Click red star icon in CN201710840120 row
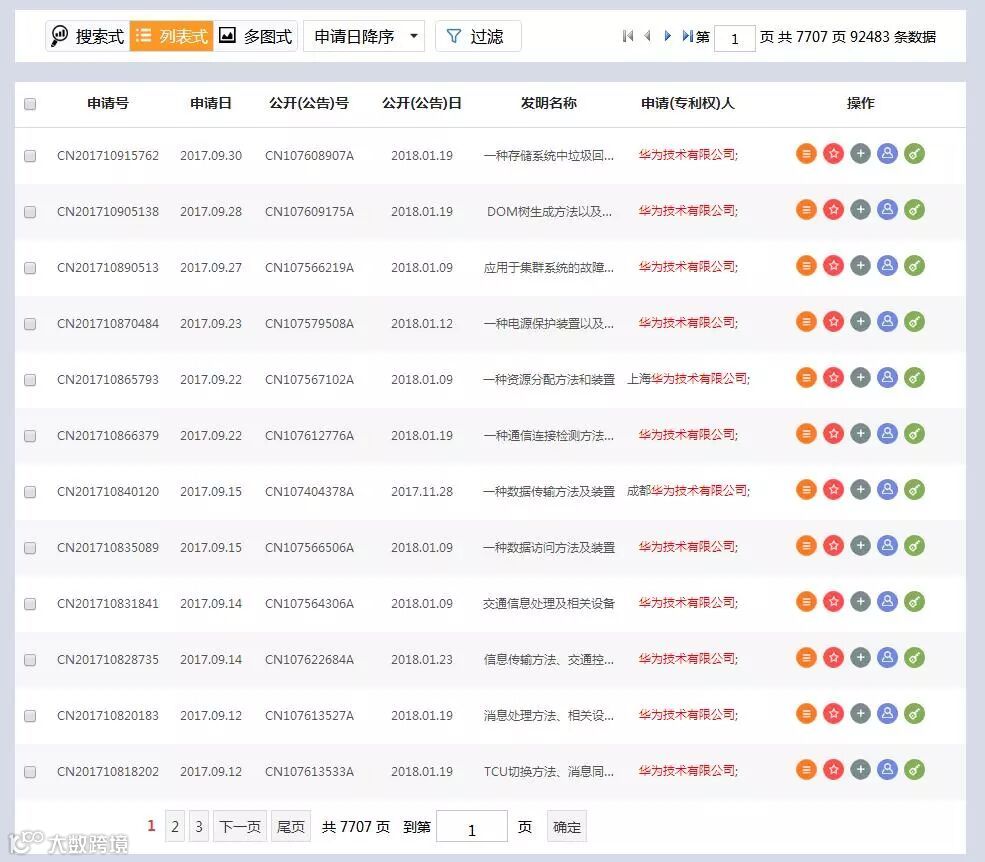Screen dimensions: 985x862 (x=833, y=489)
